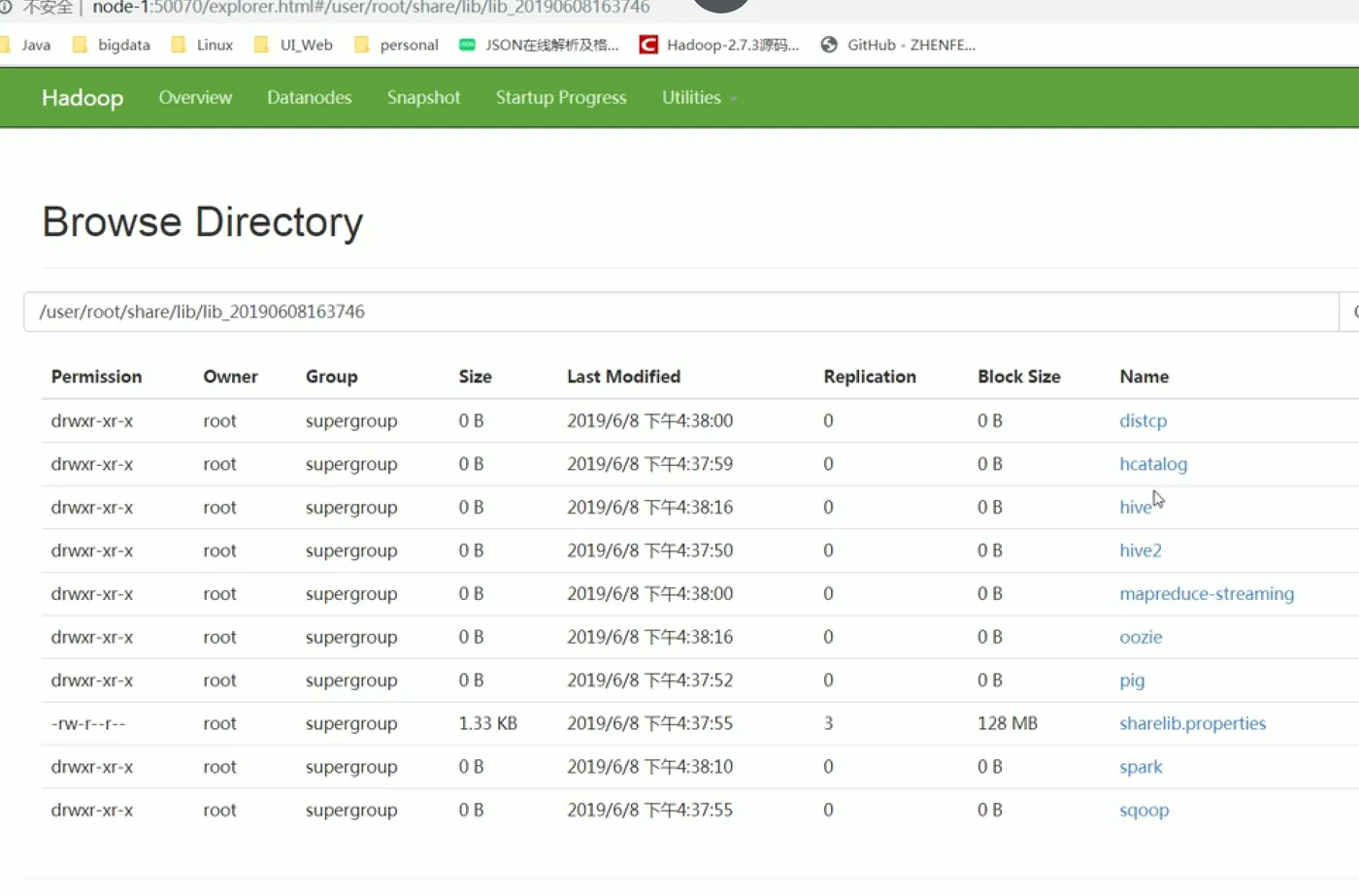Click the Group column header
Image resolution: width=1359 pixels, height=896 pixels.
click(x=331, y=377)
